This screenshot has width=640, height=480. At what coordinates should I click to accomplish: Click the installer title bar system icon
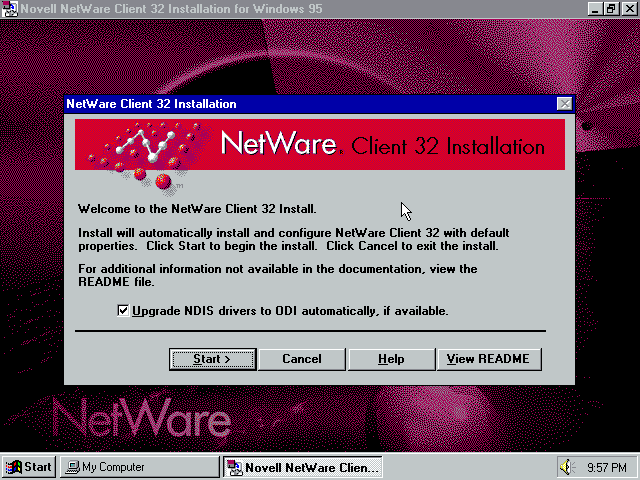tap(9, 9)
